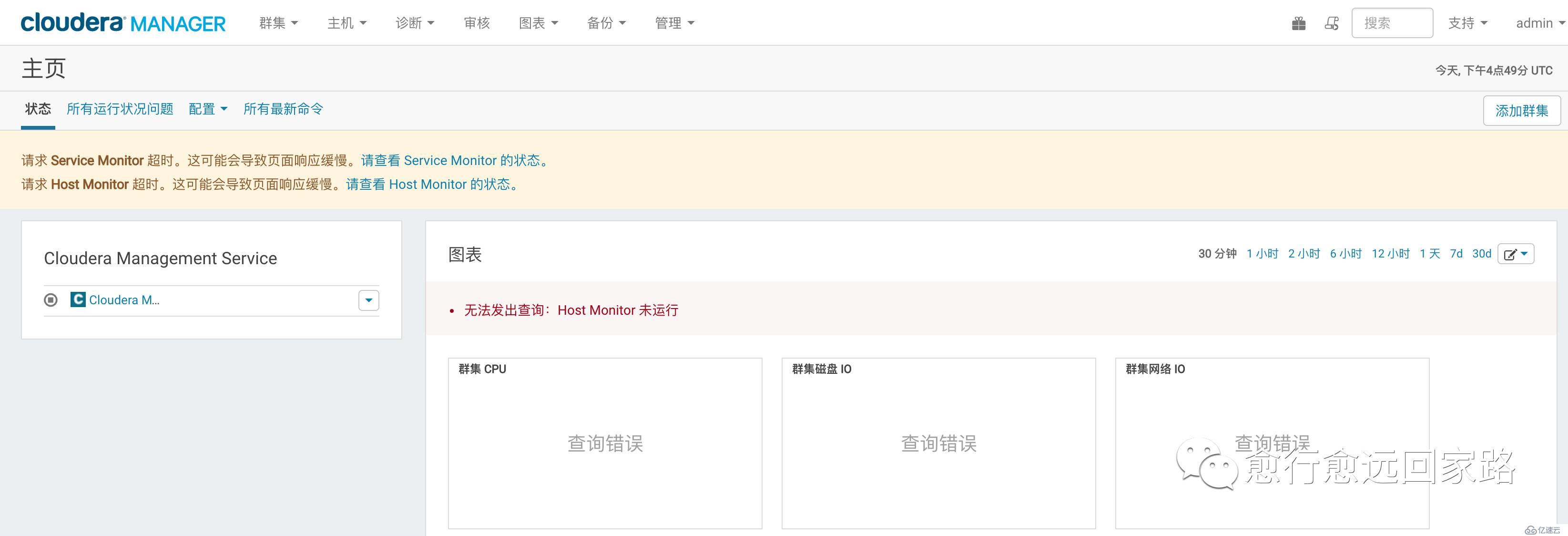Open the 主机 menu
The height and width of the screenshot is (536, 1568).
click(346, 23)
